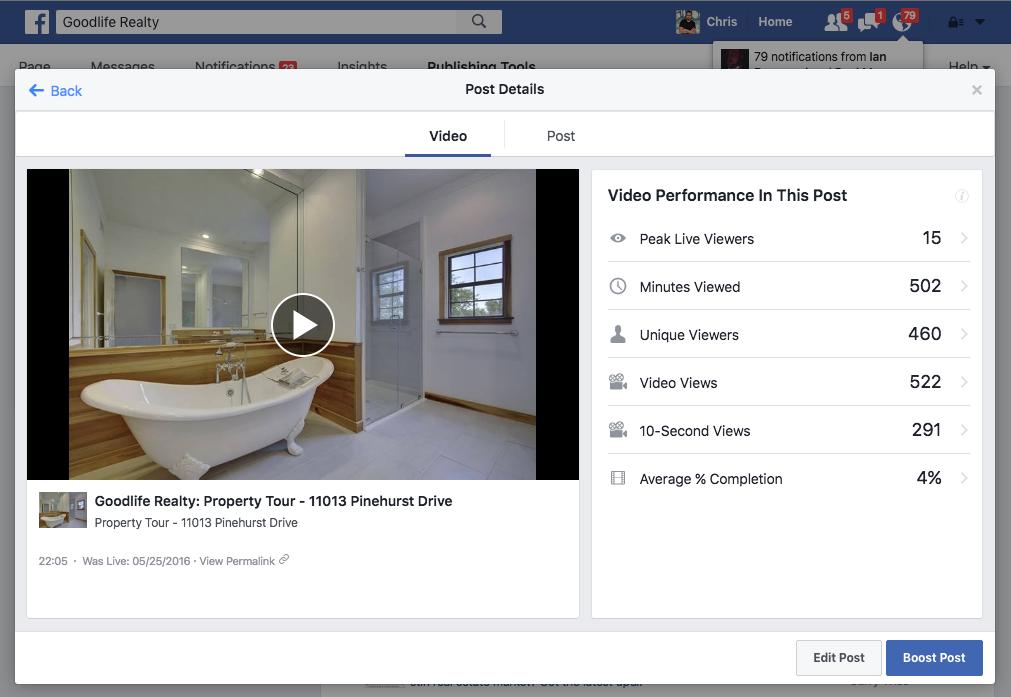Viewport: 1011px width, 697px height.
Task: Switch to the Post tab
Action: 560,136
